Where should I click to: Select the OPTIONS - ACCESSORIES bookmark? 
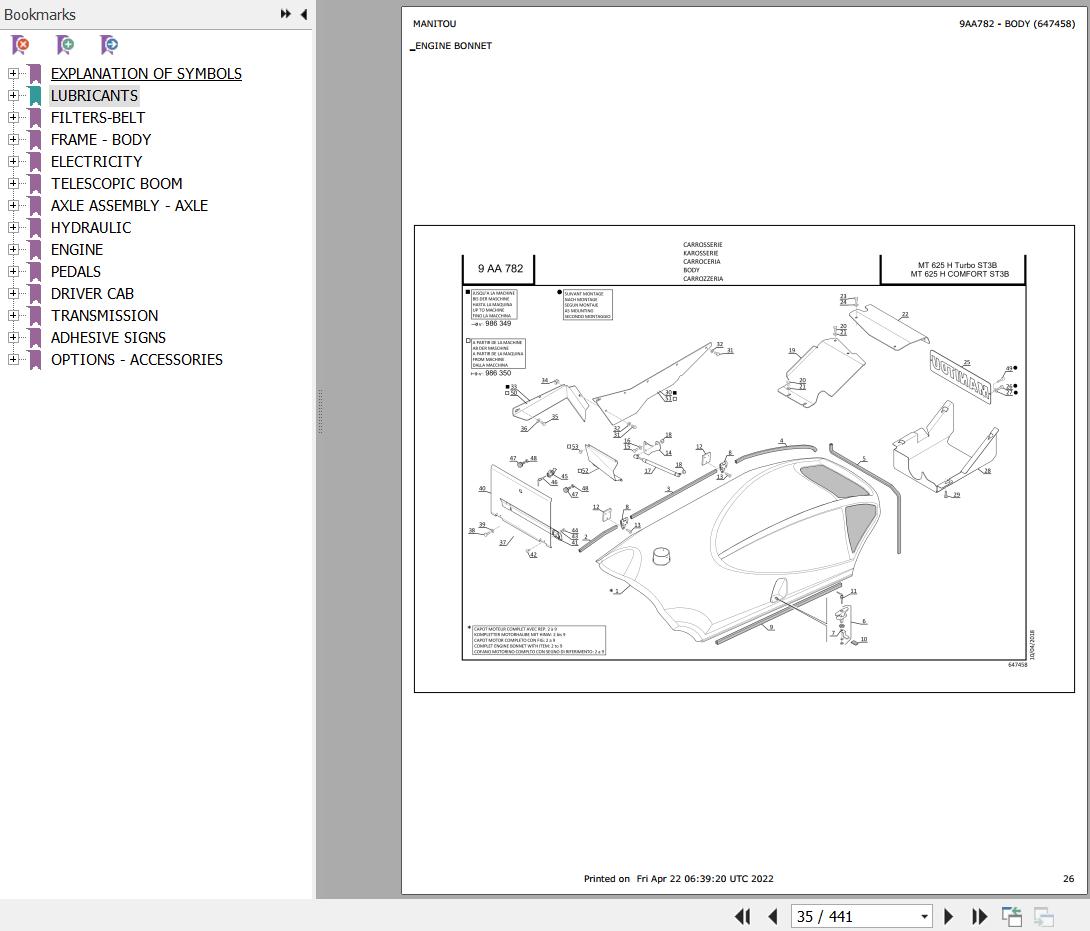pyautogui.click(x=137, y=359)
